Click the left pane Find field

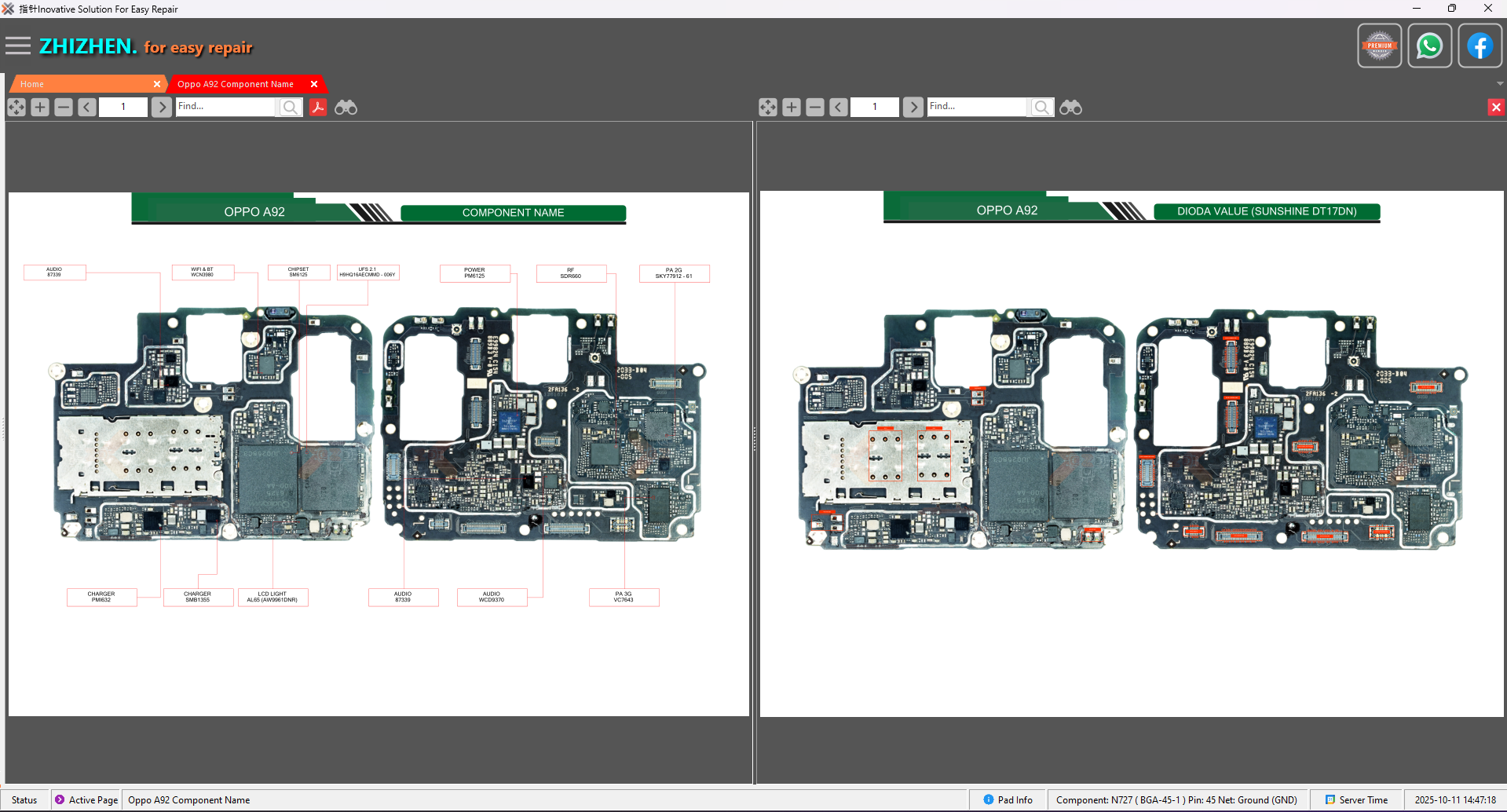(226, 107)
